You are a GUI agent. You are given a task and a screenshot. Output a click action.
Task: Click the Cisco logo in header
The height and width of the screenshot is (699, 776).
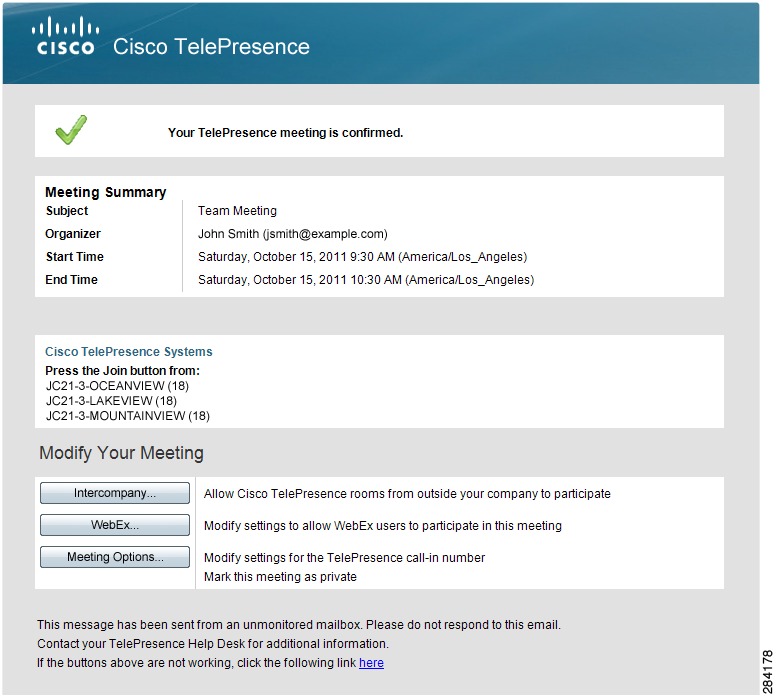point(65,36)
